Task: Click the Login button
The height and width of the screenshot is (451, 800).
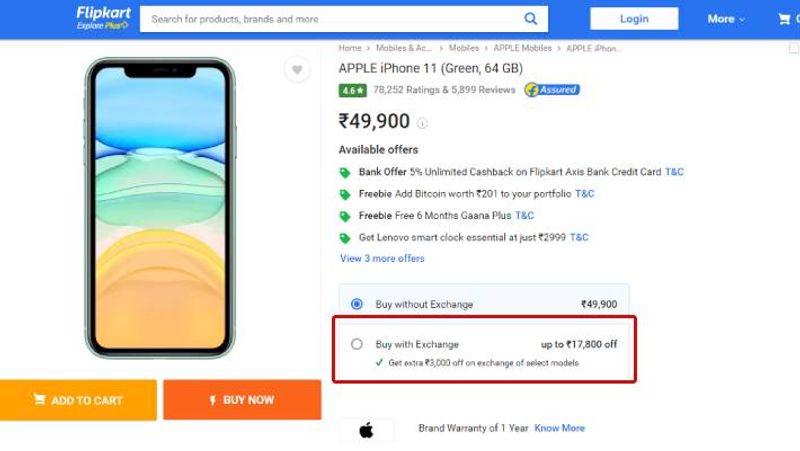Action: click(x=634, y=19)
